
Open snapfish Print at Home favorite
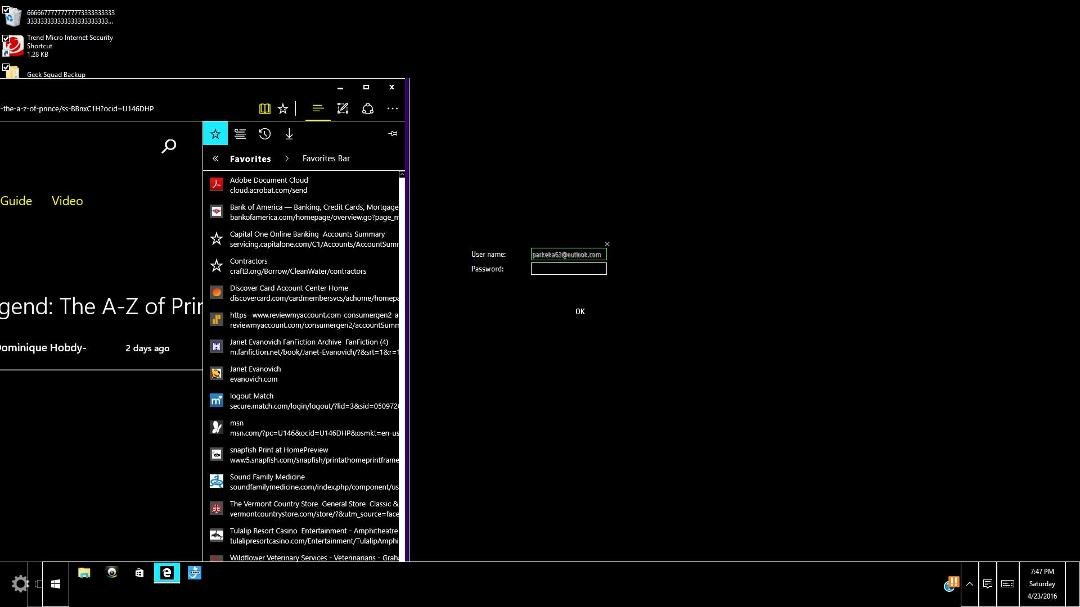coord(302,455)
